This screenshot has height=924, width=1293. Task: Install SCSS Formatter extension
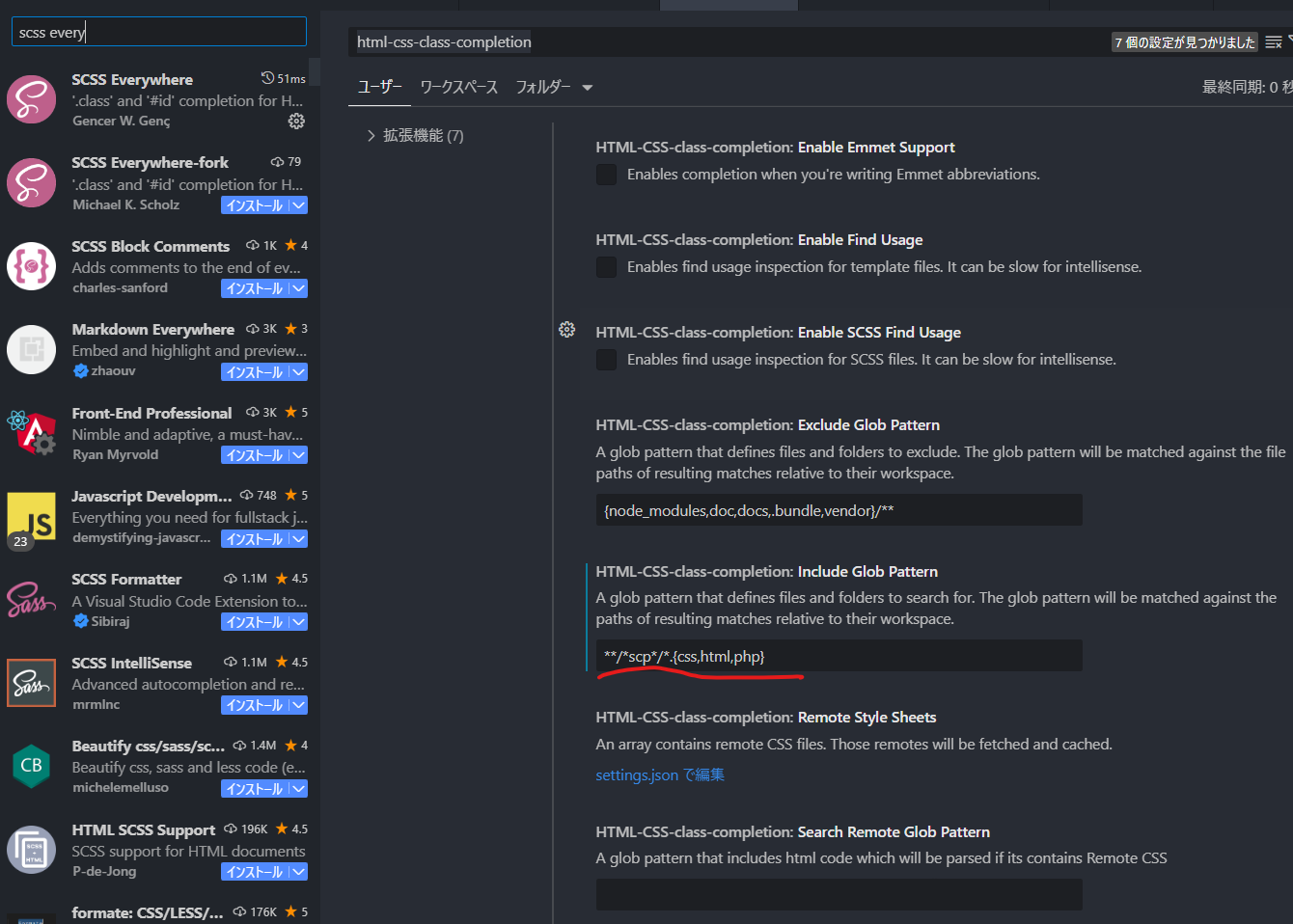pos(255,622)
